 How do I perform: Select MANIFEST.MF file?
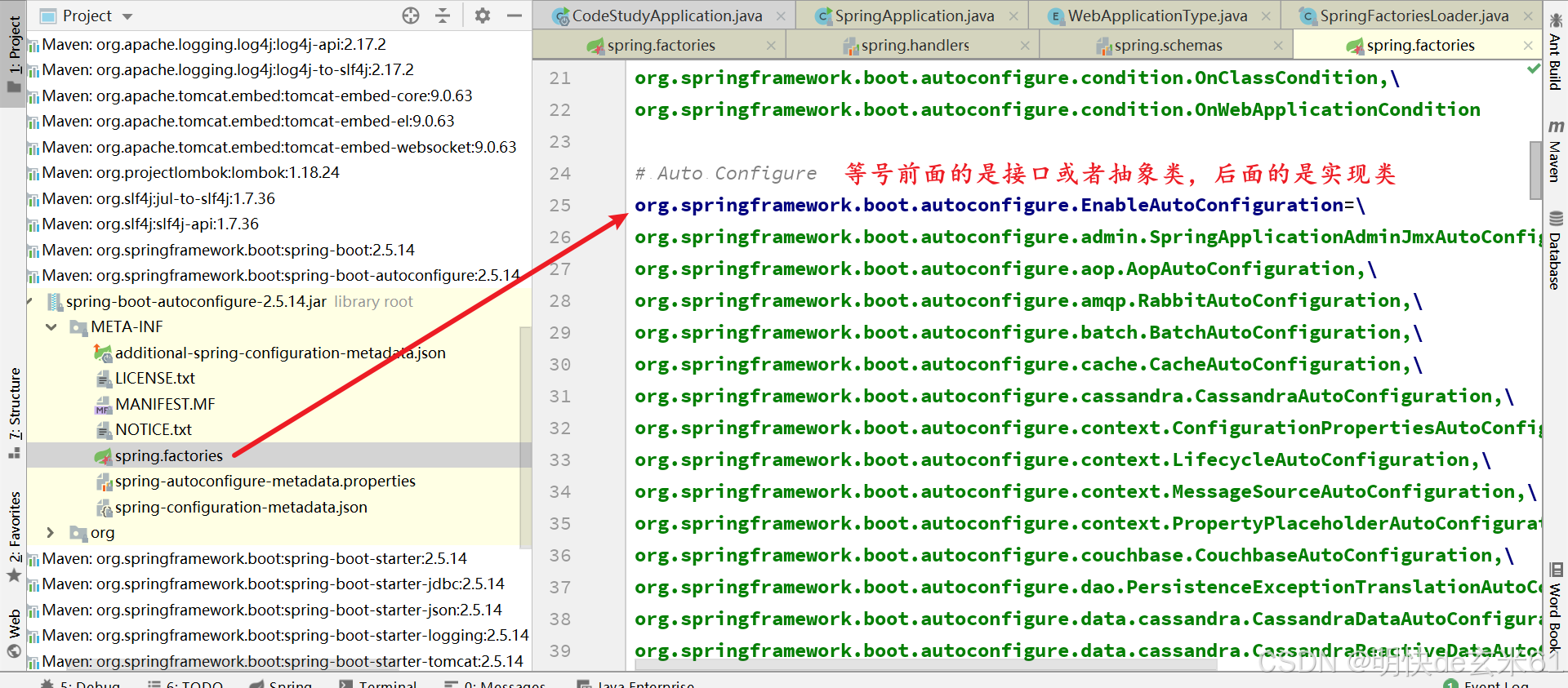[165, 405]
